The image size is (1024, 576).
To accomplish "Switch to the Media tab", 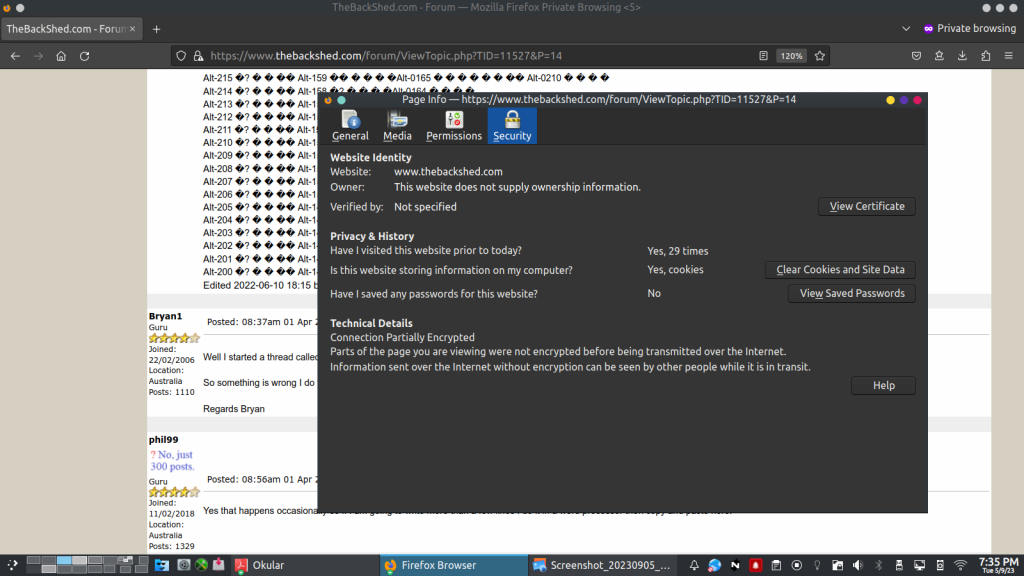I will 397,126.
